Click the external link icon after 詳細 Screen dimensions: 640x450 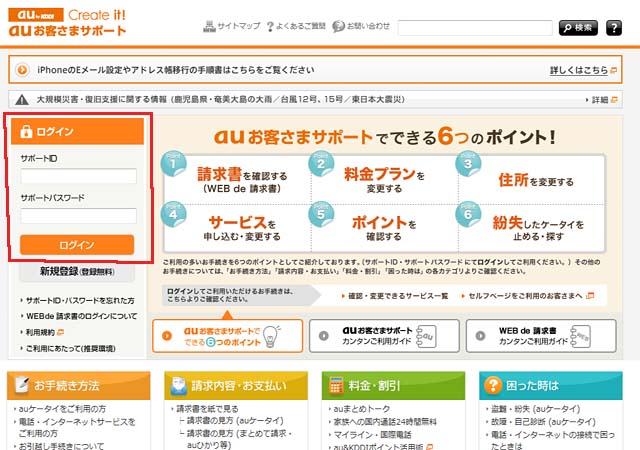point(614,100)
